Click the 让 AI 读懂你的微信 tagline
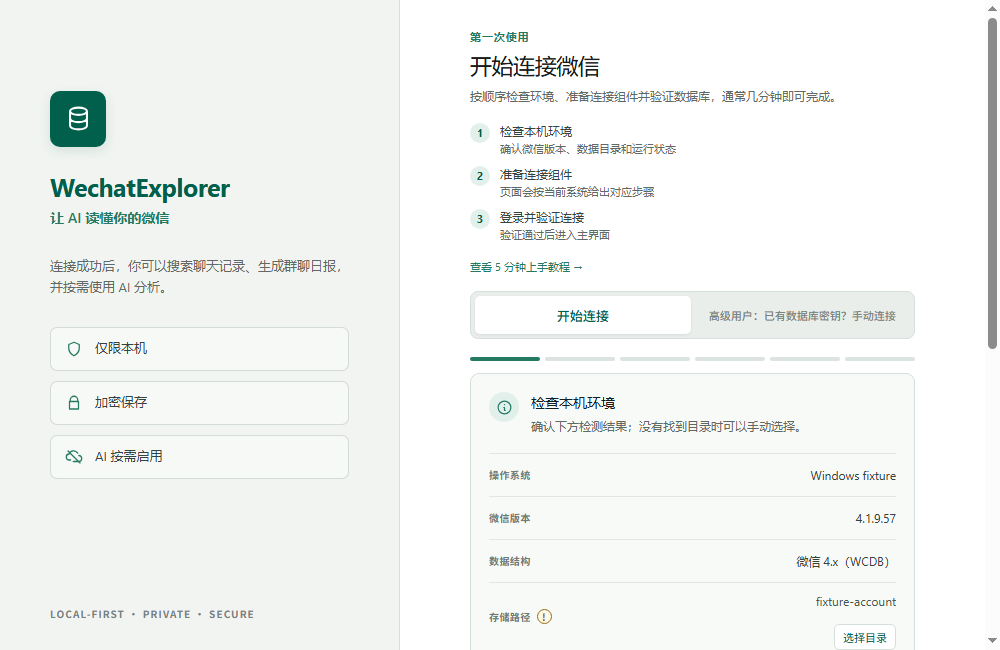The image size is (1000, 650). click(110, 218)
